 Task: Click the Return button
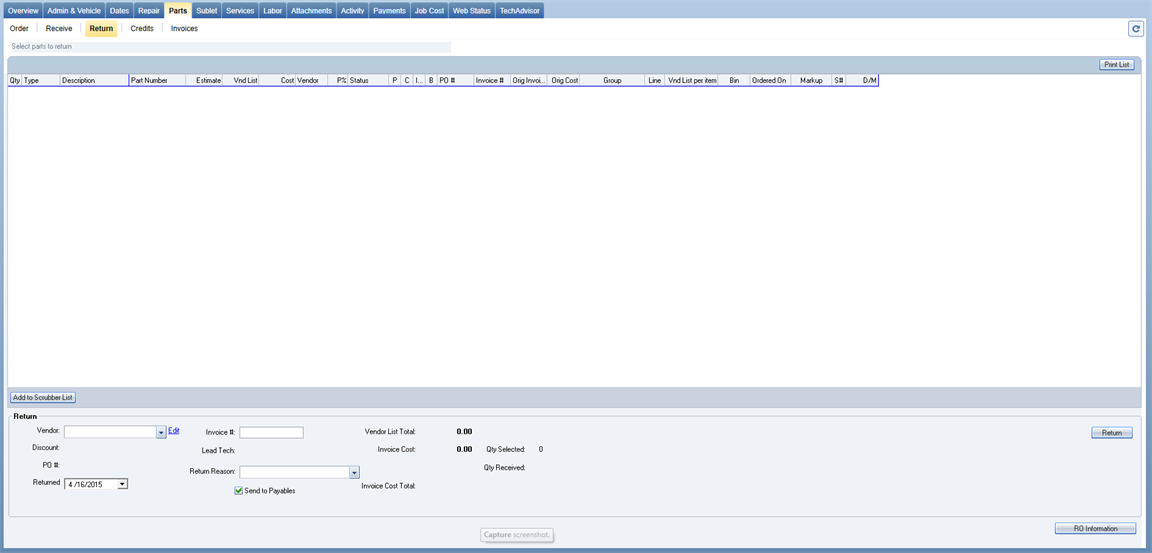(x=1111, y=433)
